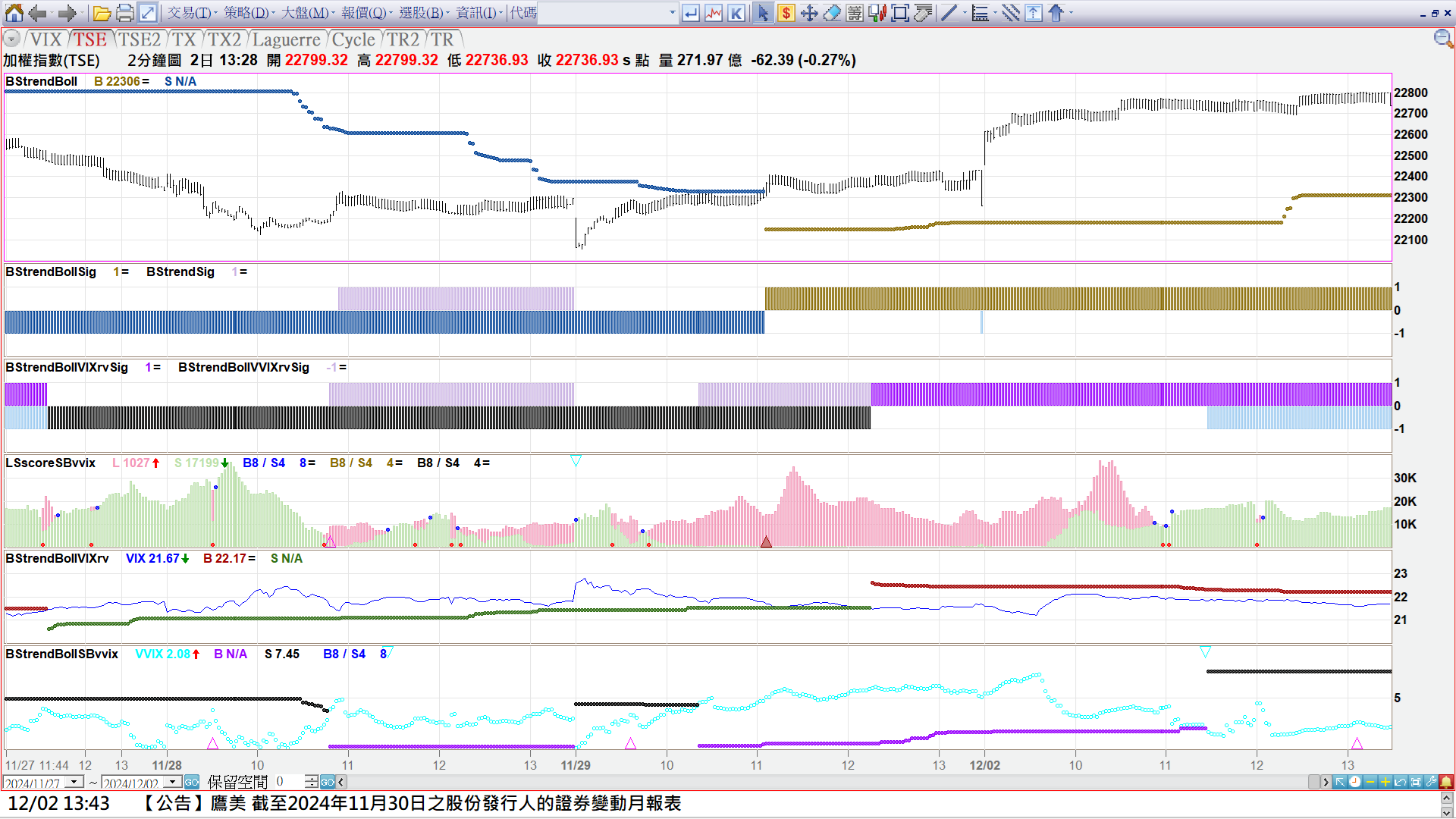
Task: Click the clock icon in bottom bar
Action: (1354, 782)
